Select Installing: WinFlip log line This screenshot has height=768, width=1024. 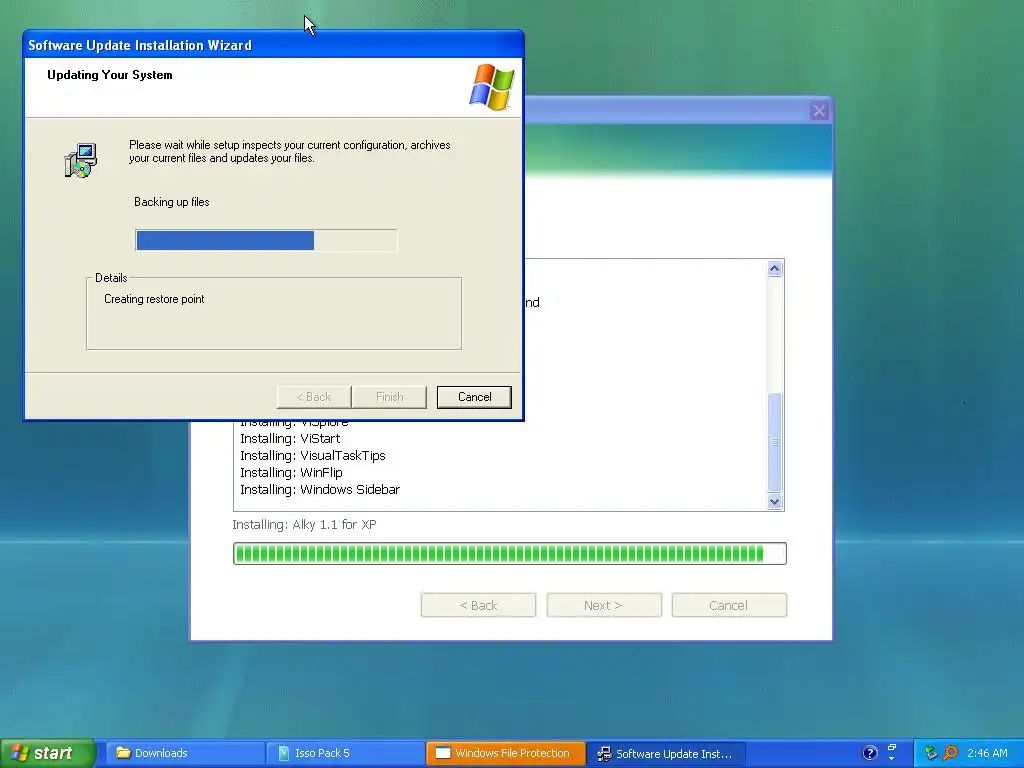coord(291,472)
